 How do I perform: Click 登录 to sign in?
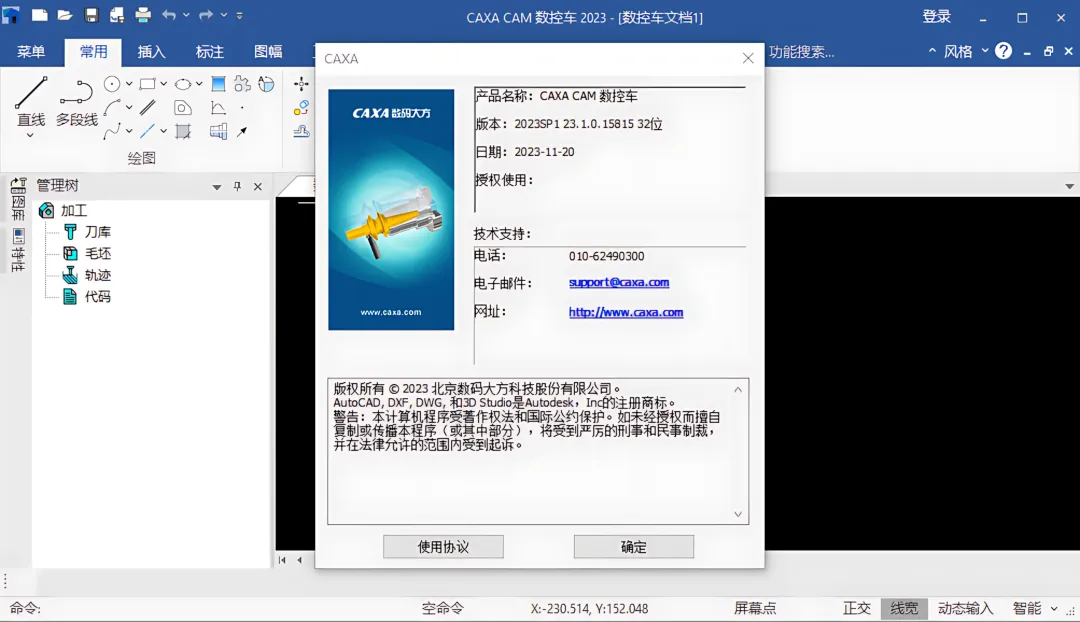(x=936, y=17)
